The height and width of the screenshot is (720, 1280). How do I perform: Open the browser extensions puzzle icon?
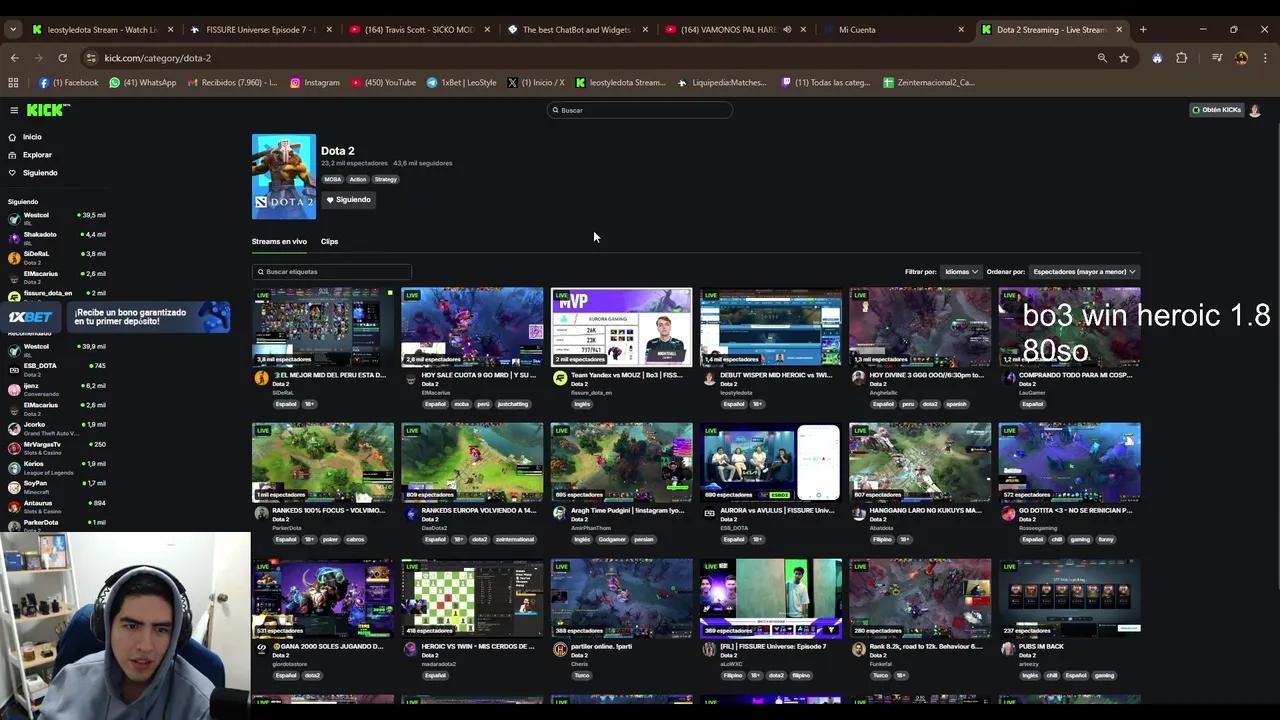click(x=1181, y=58)
